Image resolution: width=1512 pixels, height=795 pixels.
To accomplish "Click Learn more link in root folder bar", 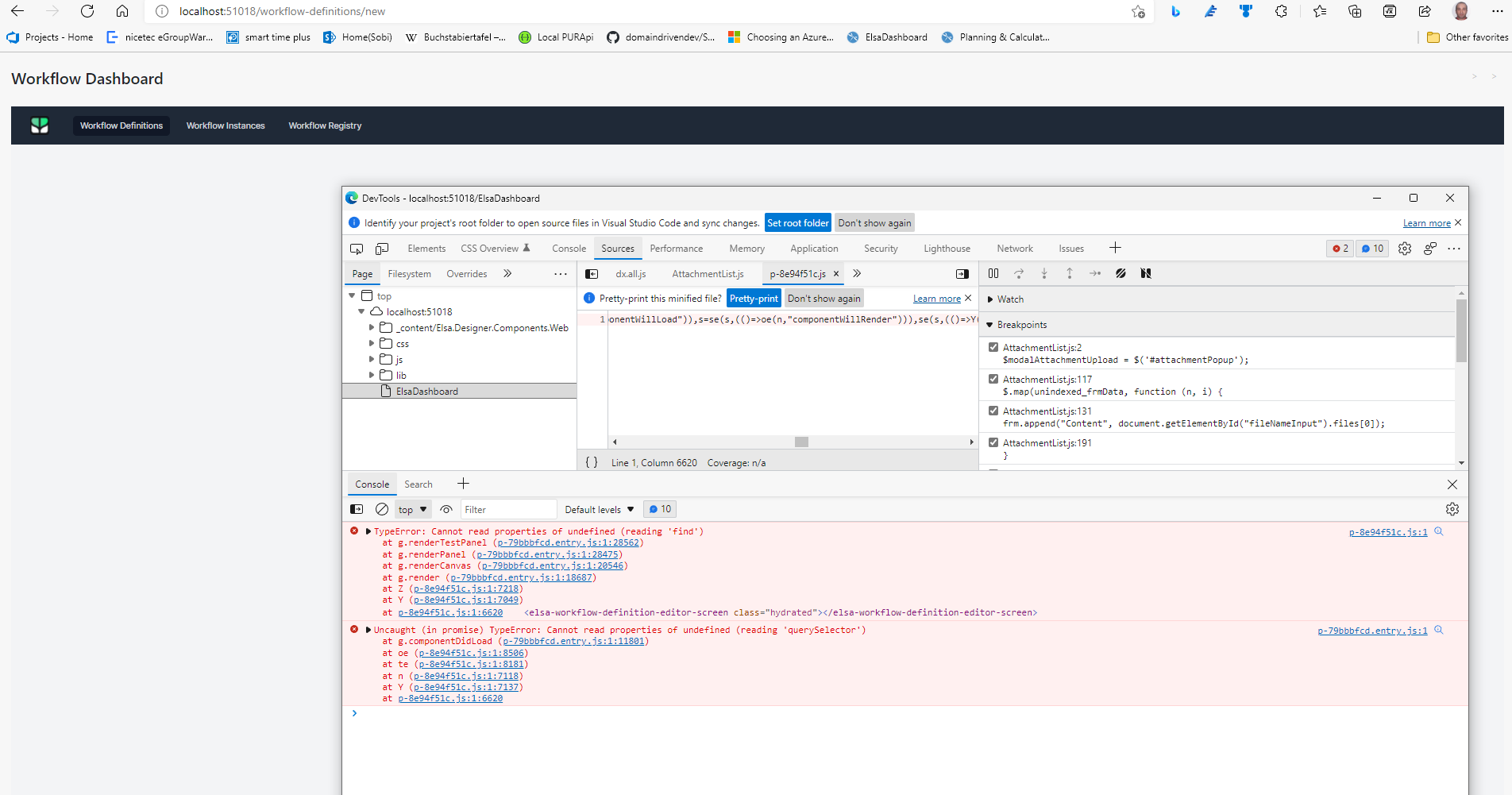I will [1426, 223].
